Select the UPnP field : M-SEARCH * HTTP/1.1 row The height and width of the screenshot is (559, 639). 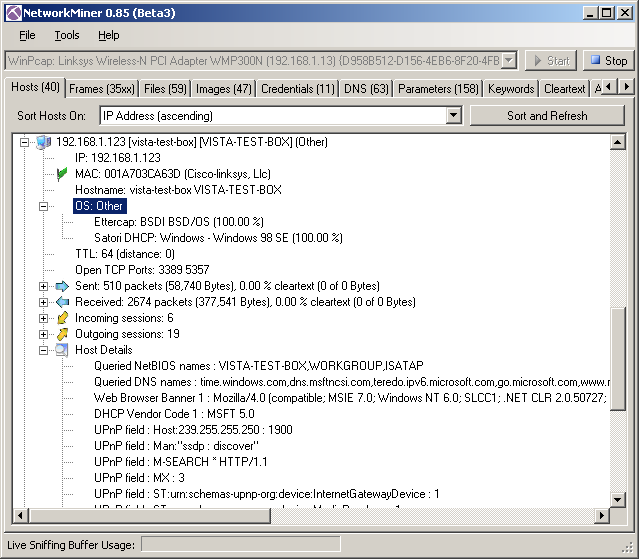(181, 462)
